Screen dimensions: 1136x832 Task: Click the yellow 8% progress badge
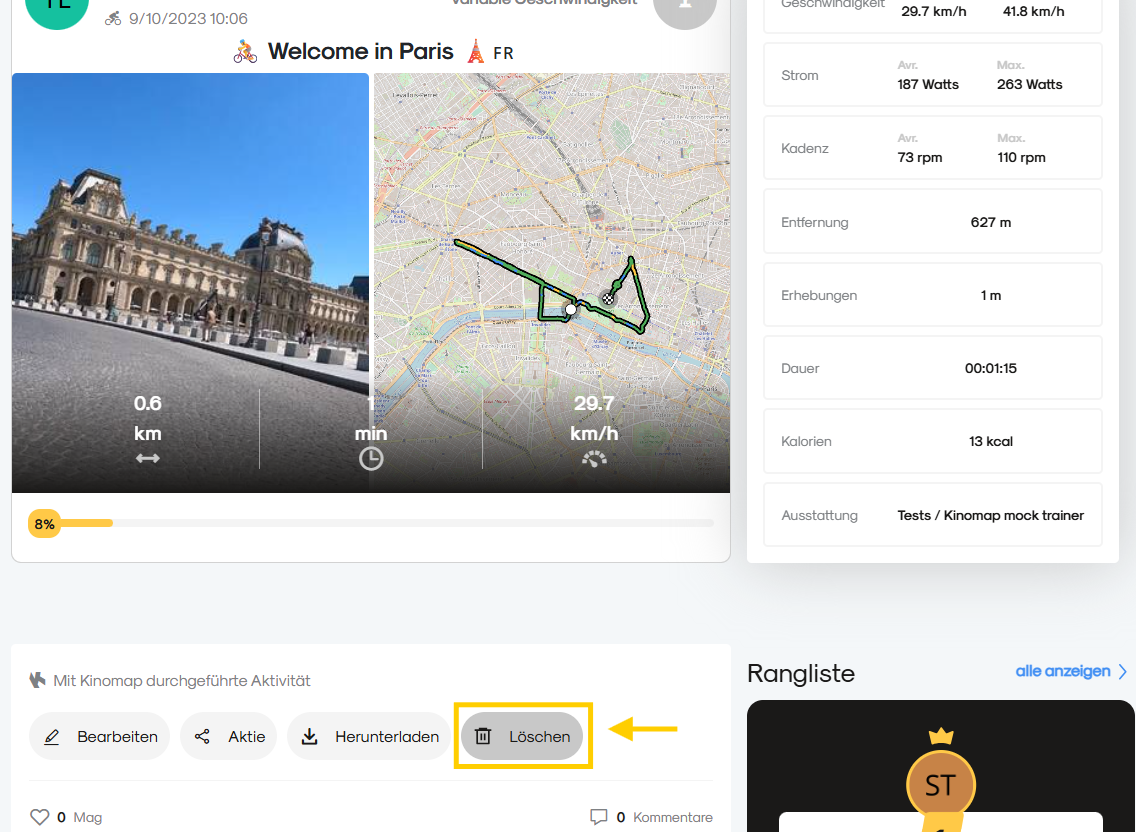coord(44,524)
